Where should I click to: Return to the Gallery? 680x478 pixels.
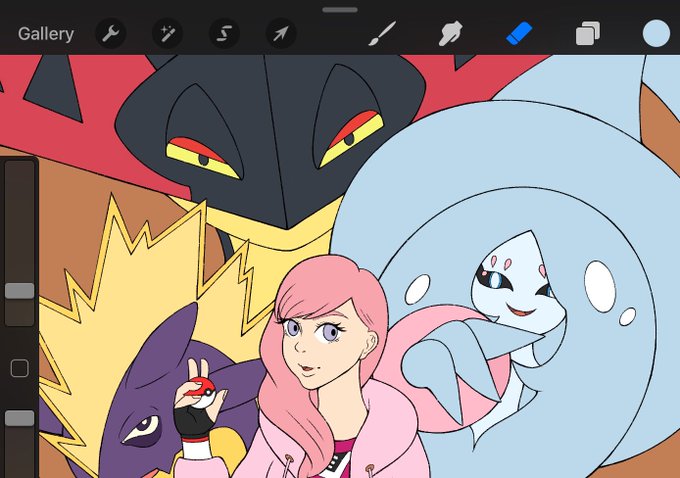46,34
